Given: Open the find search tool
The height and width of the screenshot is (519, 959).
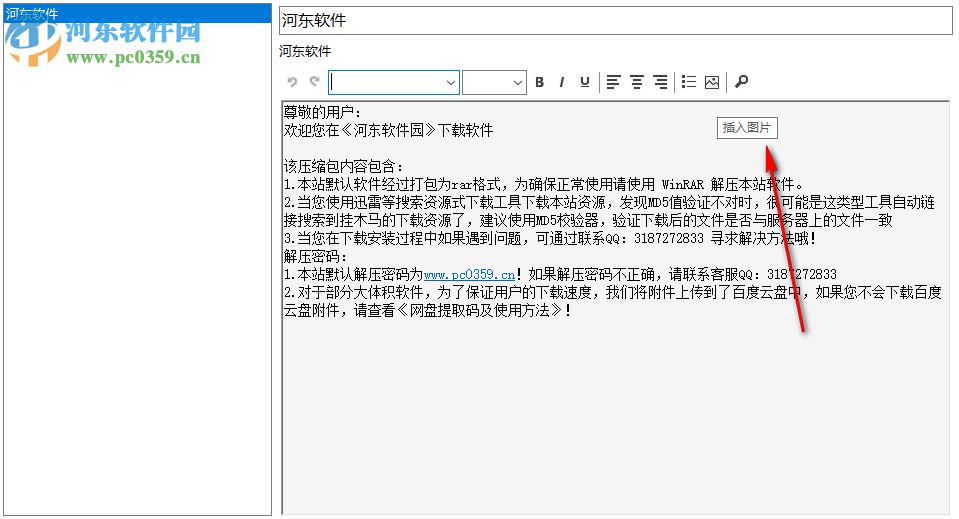Looking at the screenshot, I should tap(741, 81).
